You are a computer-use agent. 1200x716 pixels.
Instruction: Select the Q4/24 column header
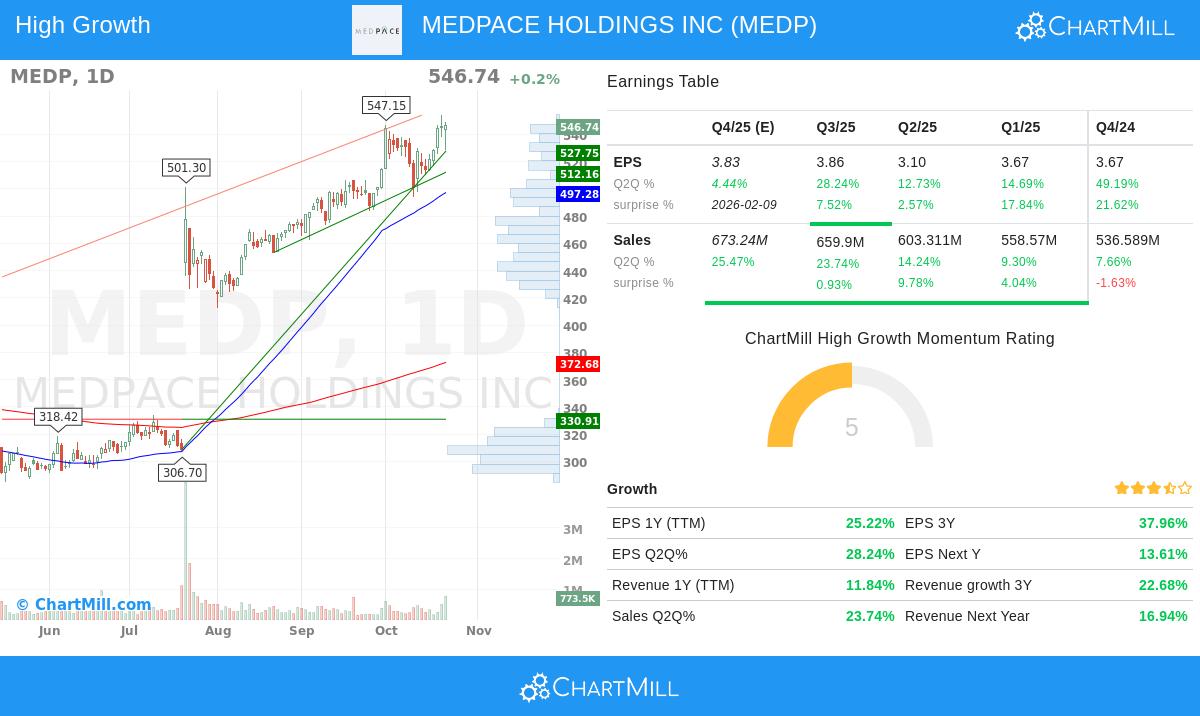coord(1116,127)
